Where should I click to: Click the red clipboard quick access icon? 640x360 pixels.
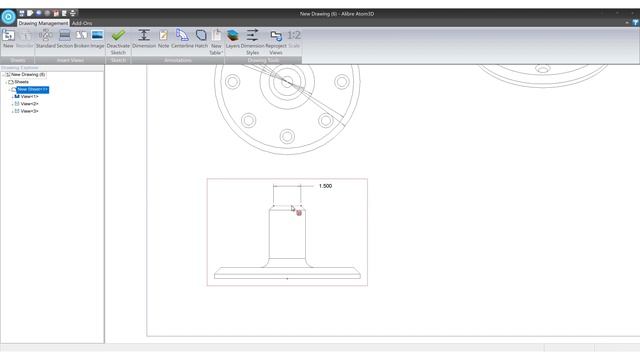point(56,13)
